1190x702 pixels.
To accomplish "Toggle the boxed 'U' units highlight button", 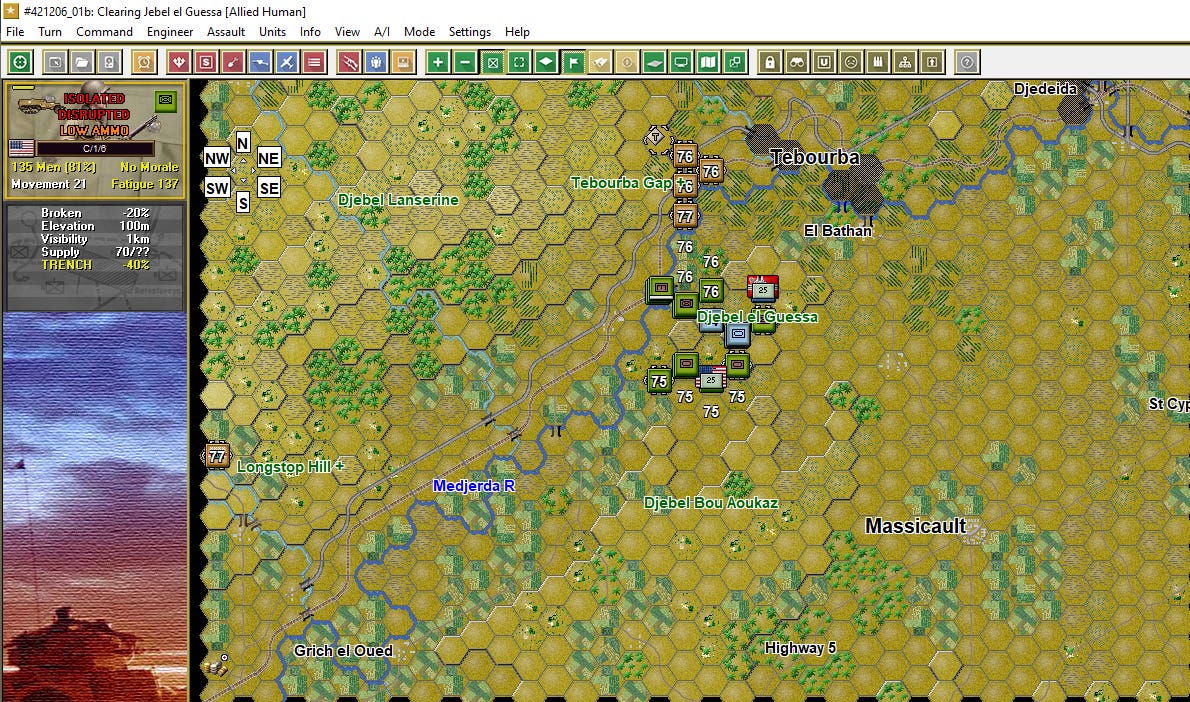I will click(x=824, y=62).
